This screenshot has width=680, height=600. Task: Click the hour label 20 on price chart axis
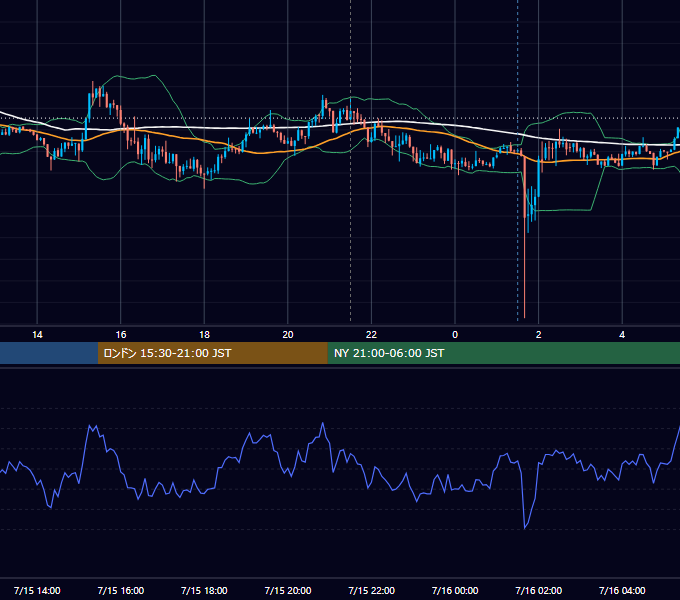(x=288, y=335)
